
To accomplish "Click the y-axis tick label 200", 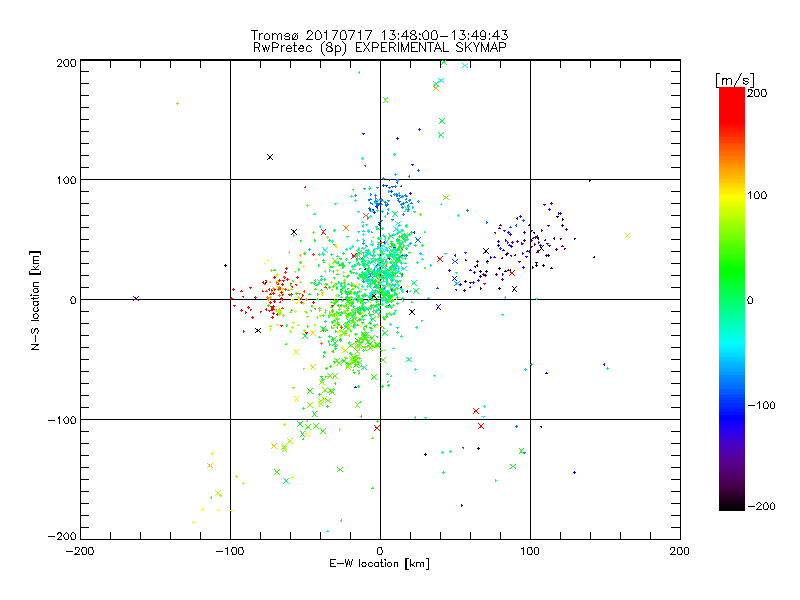I will (x=66, y=63).
